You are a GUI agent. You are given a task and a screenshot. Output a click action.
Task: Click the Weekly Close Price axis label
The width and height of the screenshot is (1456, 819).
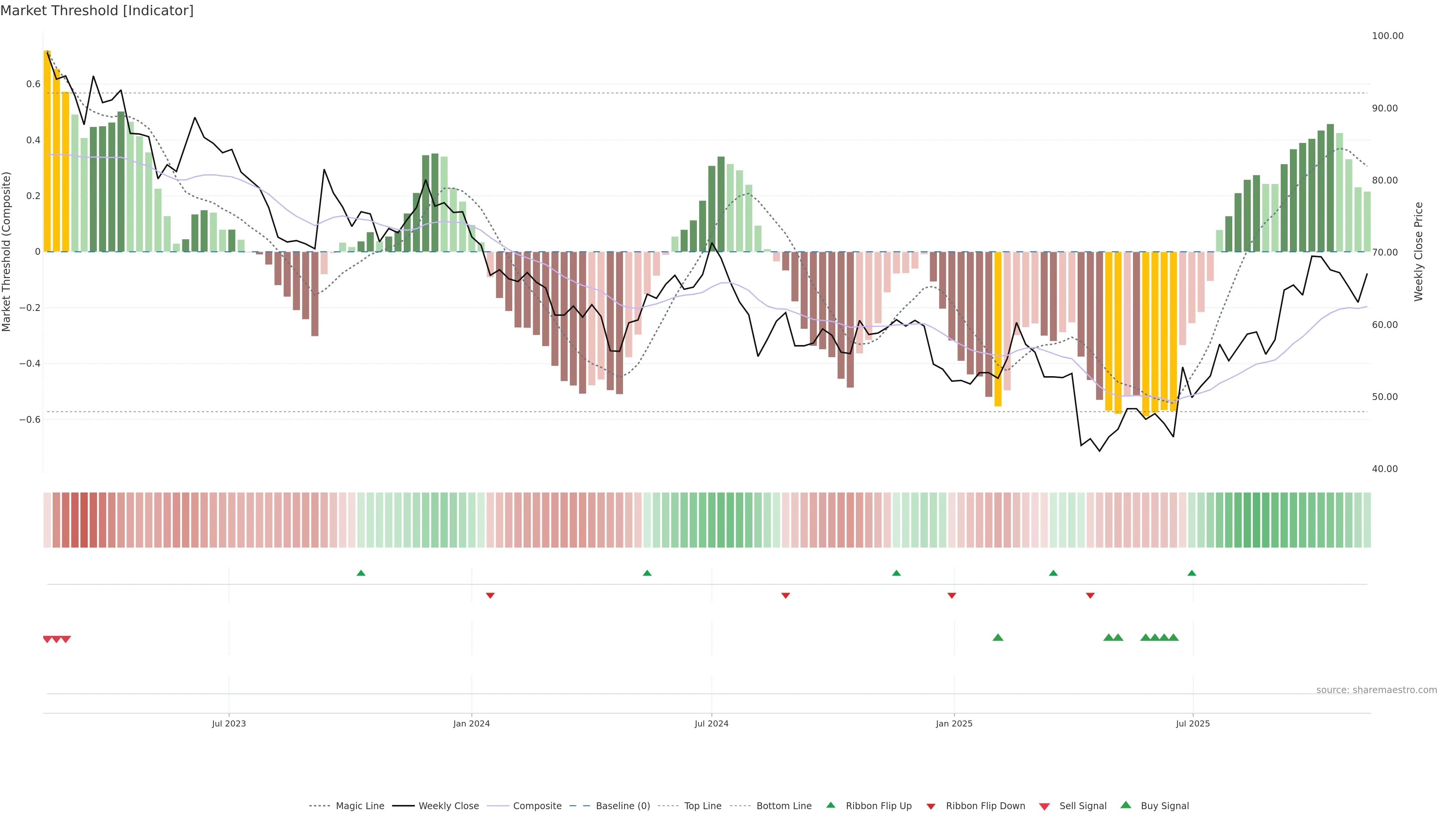(1418, 251)
